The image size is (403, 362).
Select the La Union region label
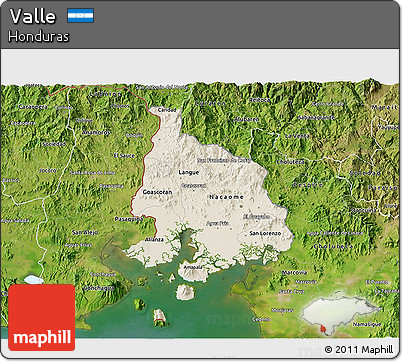coord(105,94)
